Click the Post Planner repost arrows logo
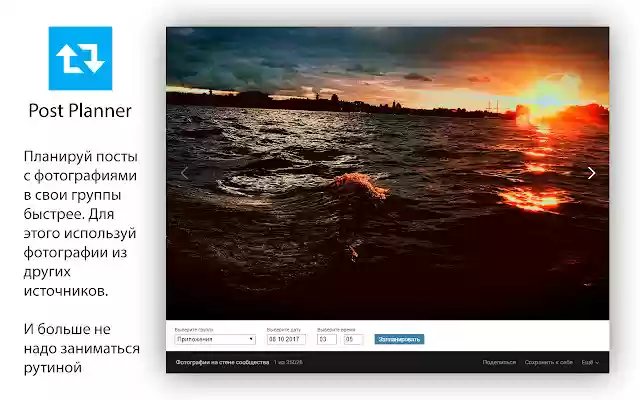The image size is (640, 400). [80, 58]
